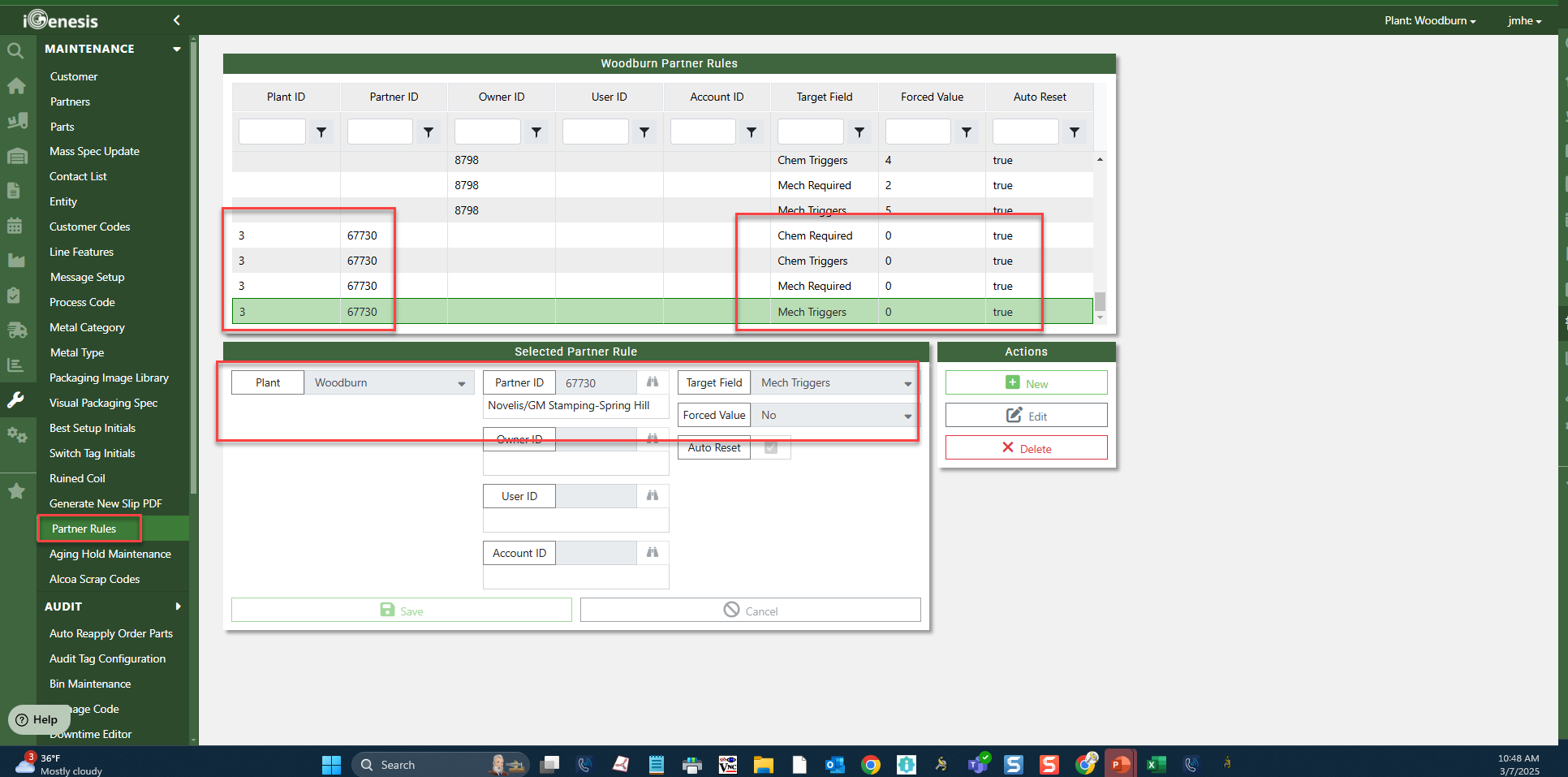This screenshot has height=777, width=1568.
Task: Click the Forced Value filter input
Action: [x=918, y=132]
